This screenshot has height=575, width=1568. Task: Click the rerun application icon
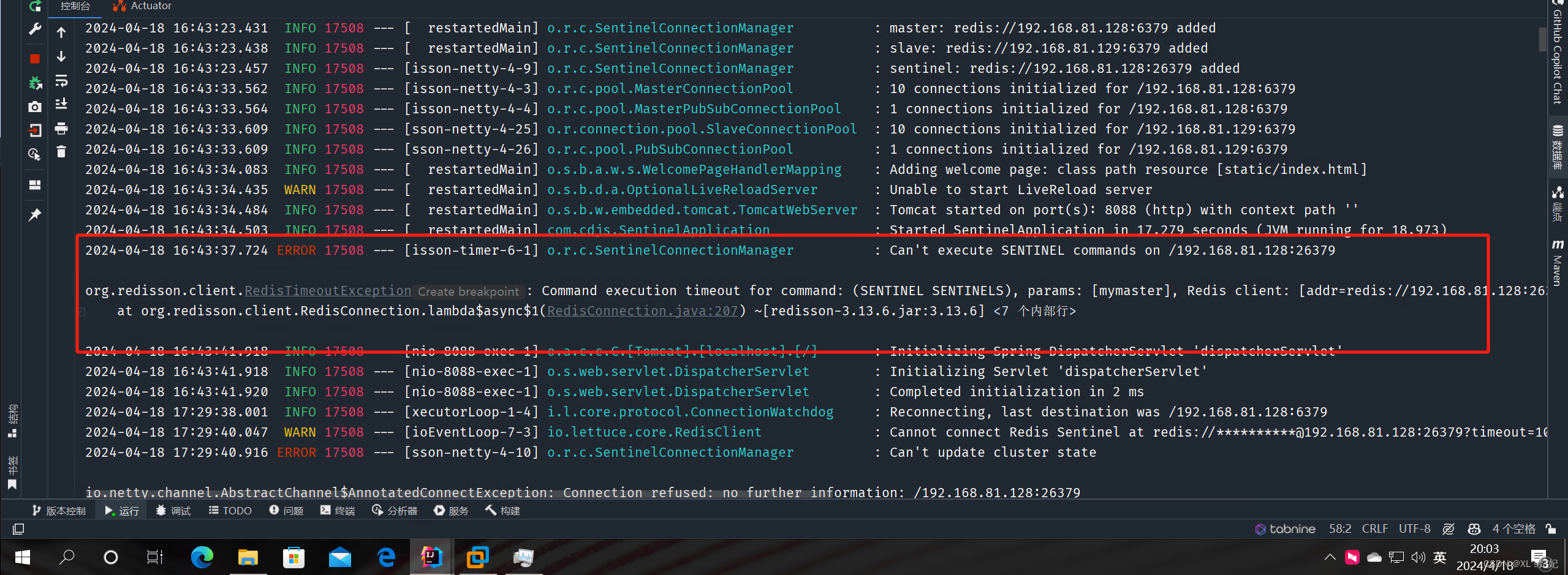[x=35, y=6]
